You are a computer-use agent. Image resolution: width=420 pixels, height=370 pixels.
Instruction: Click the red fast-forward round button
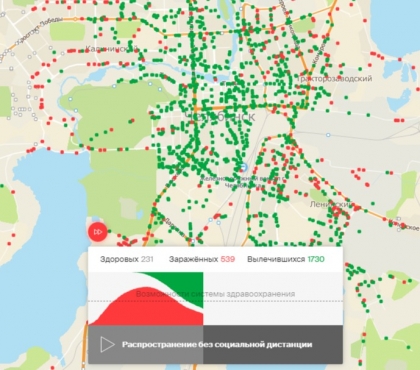(x=98, y=232)
